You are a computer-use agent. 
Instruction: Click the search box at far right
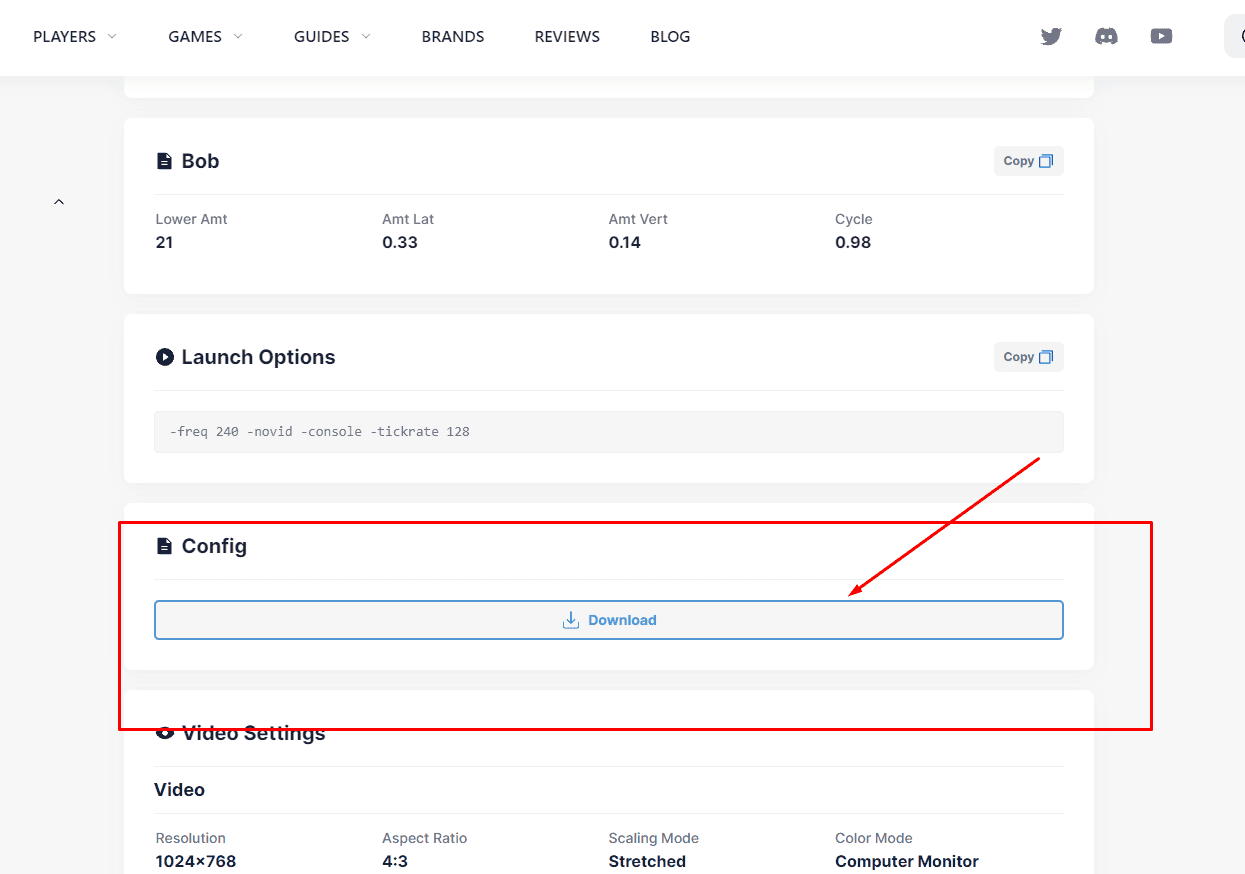(1236, 37)
